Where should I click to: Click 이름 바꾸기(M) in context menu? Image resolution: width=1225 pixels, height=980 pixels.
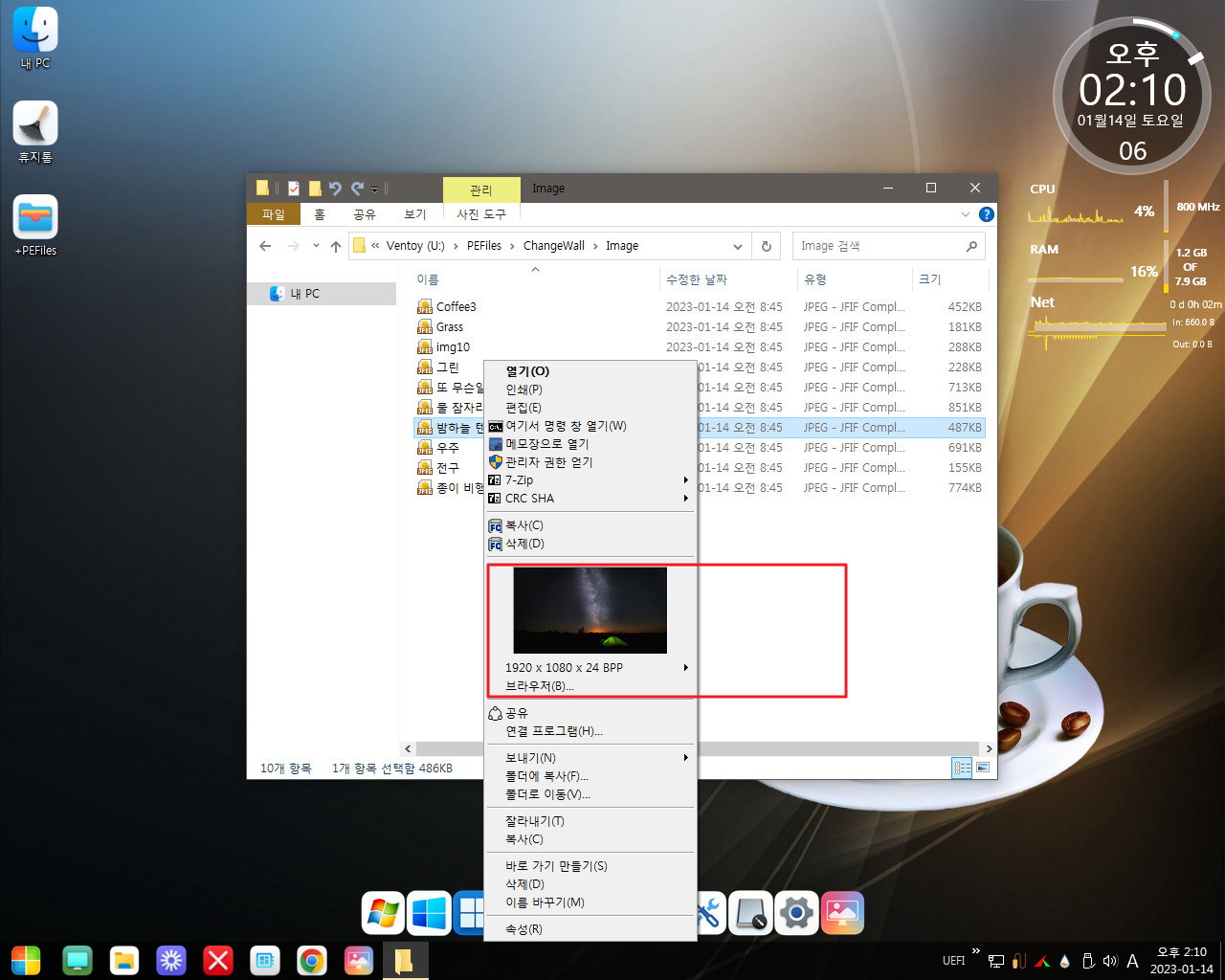(x=590, y=902)
